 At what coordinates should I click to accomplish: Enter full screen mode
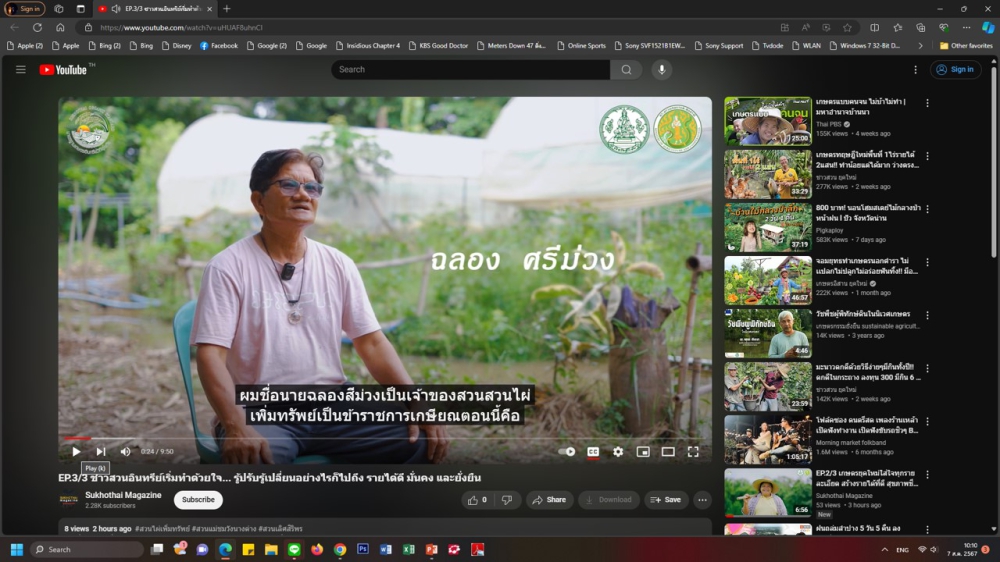(693, 452)
